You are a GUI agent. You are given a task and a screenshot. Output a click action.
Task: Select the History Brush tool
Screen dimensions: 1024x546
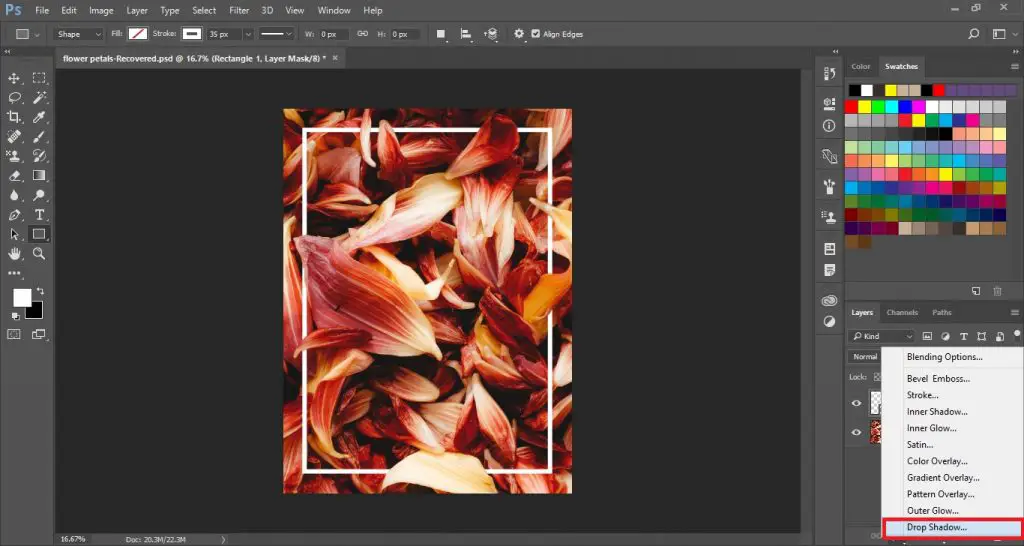click(39, 156)
